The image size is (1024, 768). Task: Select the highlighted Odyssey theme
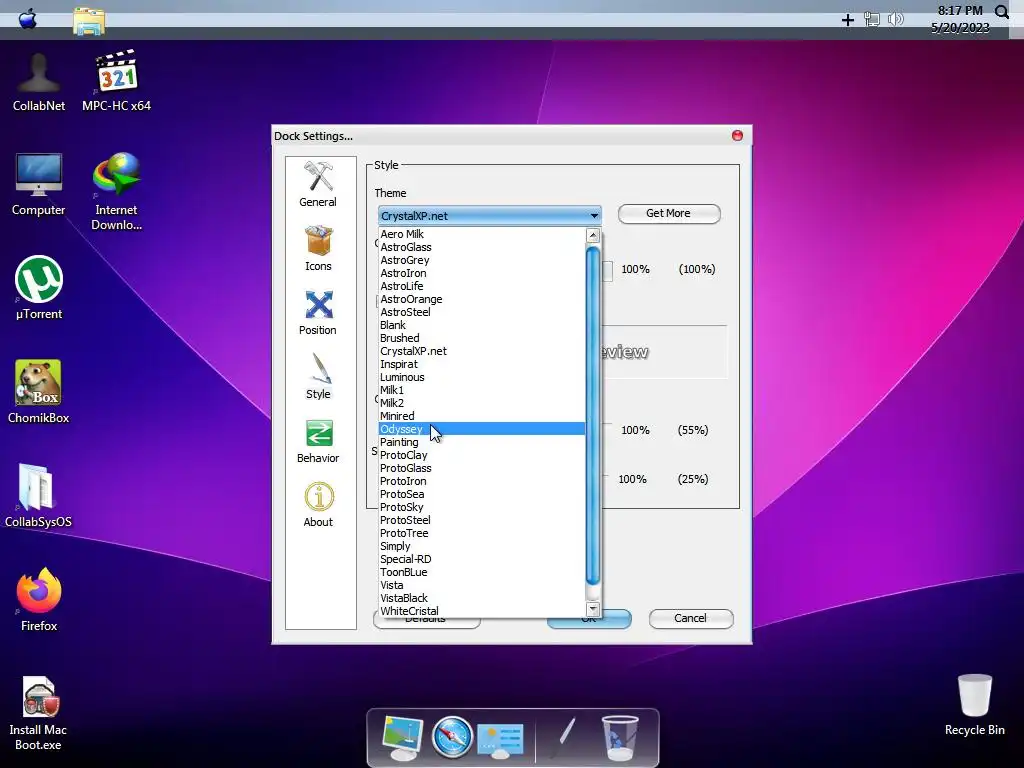(x=482, y=429)
